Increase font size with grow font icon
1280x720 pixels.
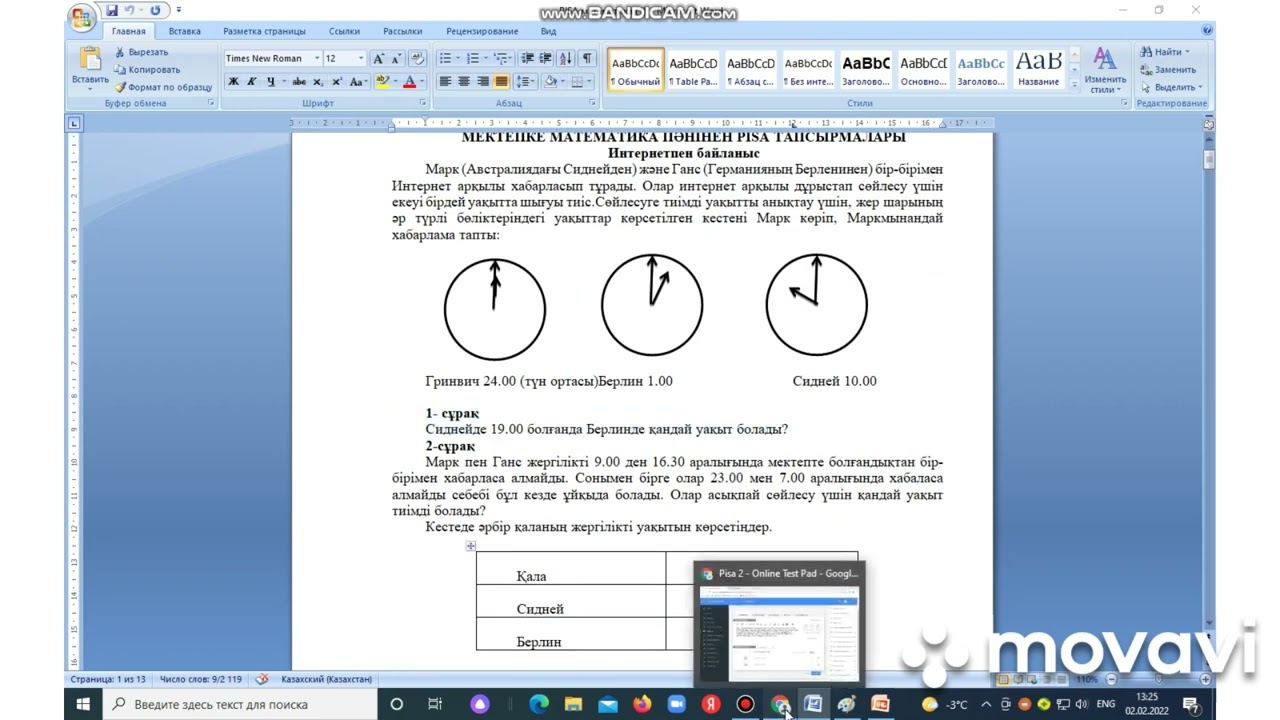click(378, 59)
